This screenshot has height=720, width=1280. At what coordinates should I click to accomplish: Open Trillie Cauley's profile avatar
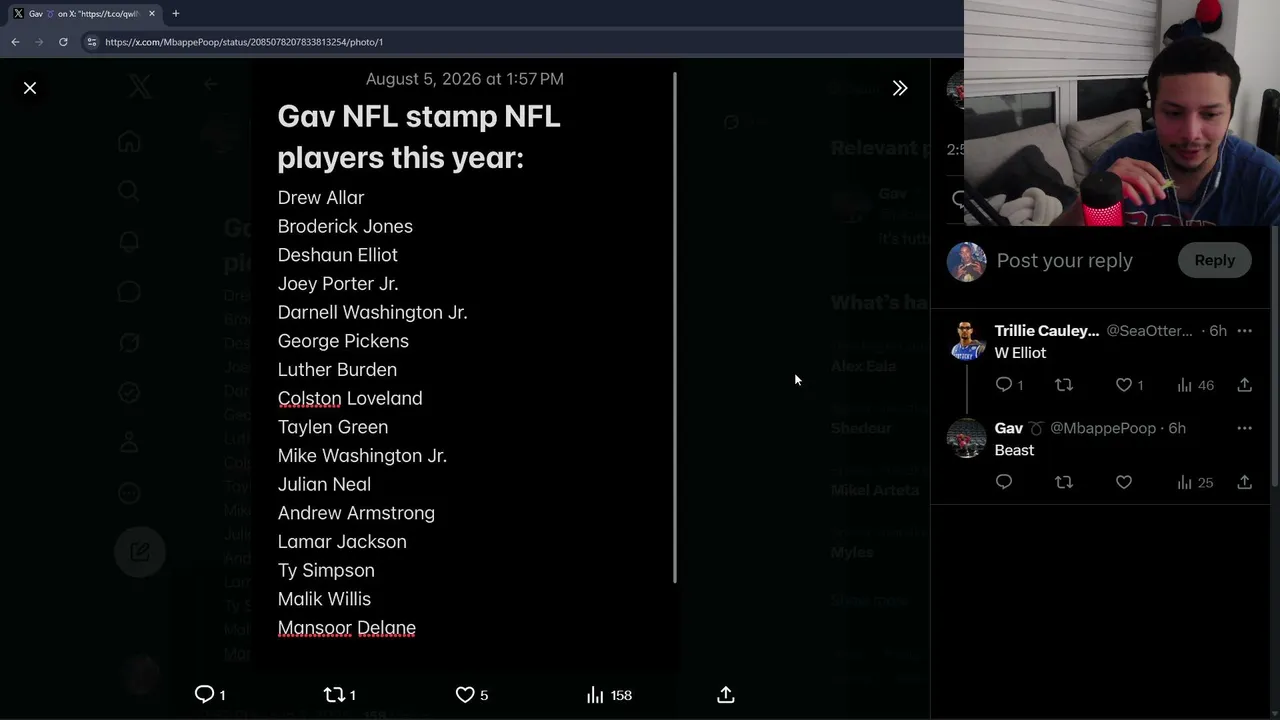click(966, 341)
